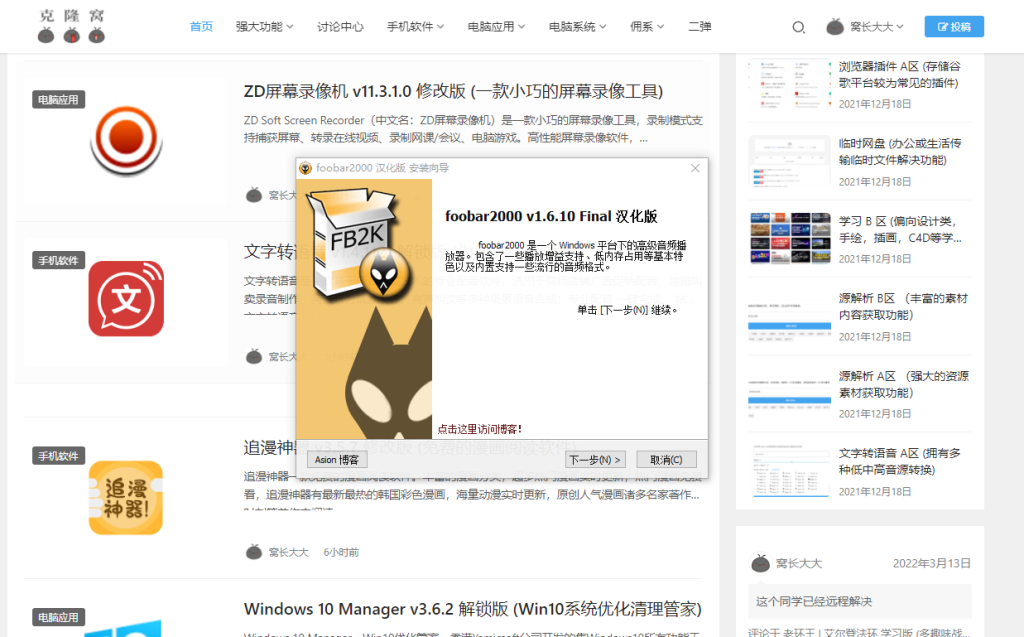Click the 电脑应用 tag on ZD屏幕录像机 card
The image size is (1024, 637).
[58, 100]
